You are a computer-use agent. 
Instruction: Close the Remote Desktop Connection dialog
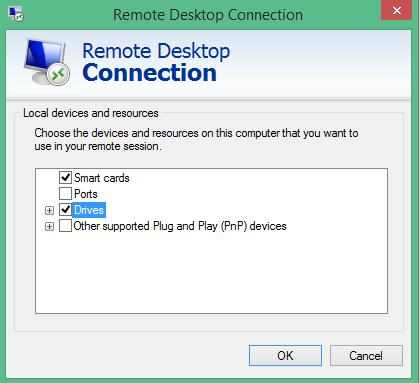click(397, 10)
